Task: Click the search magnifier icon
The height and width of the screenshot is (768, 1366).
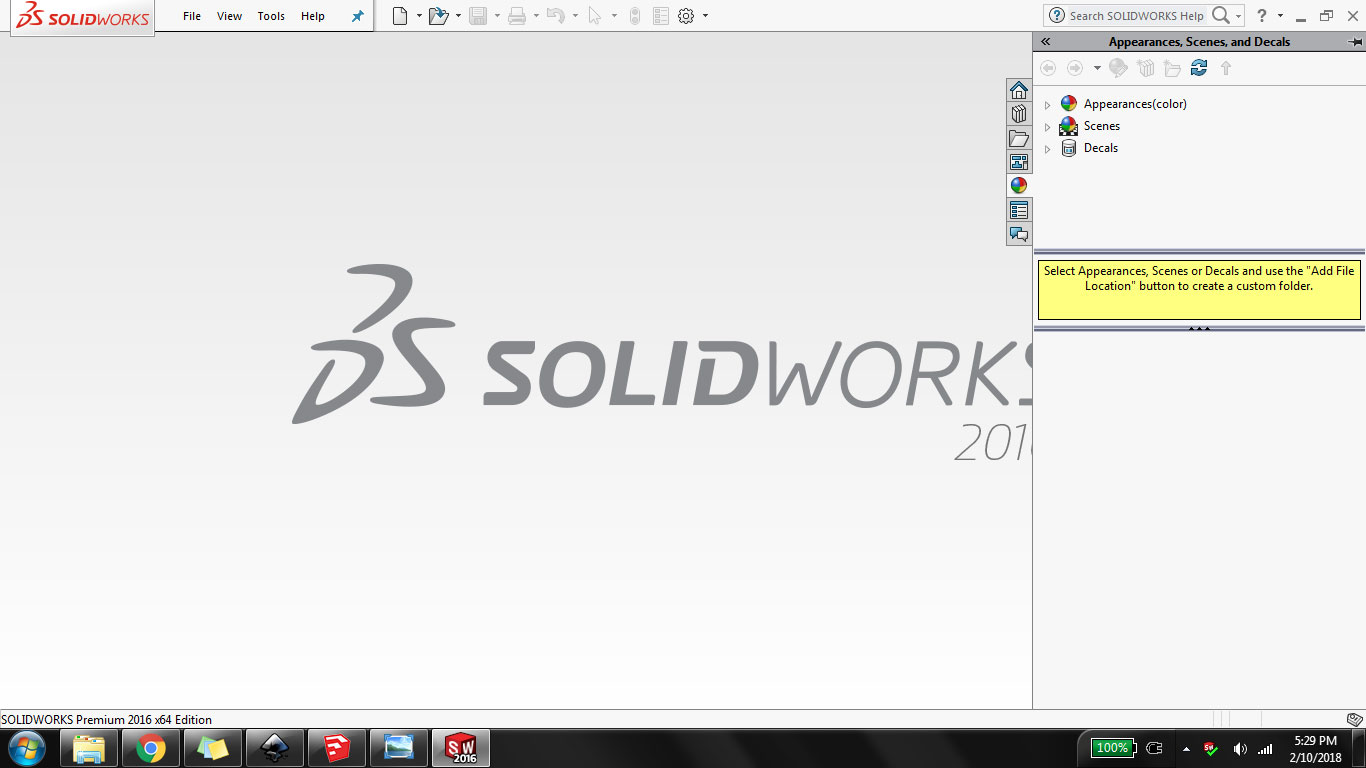Action: point(1221,15)
